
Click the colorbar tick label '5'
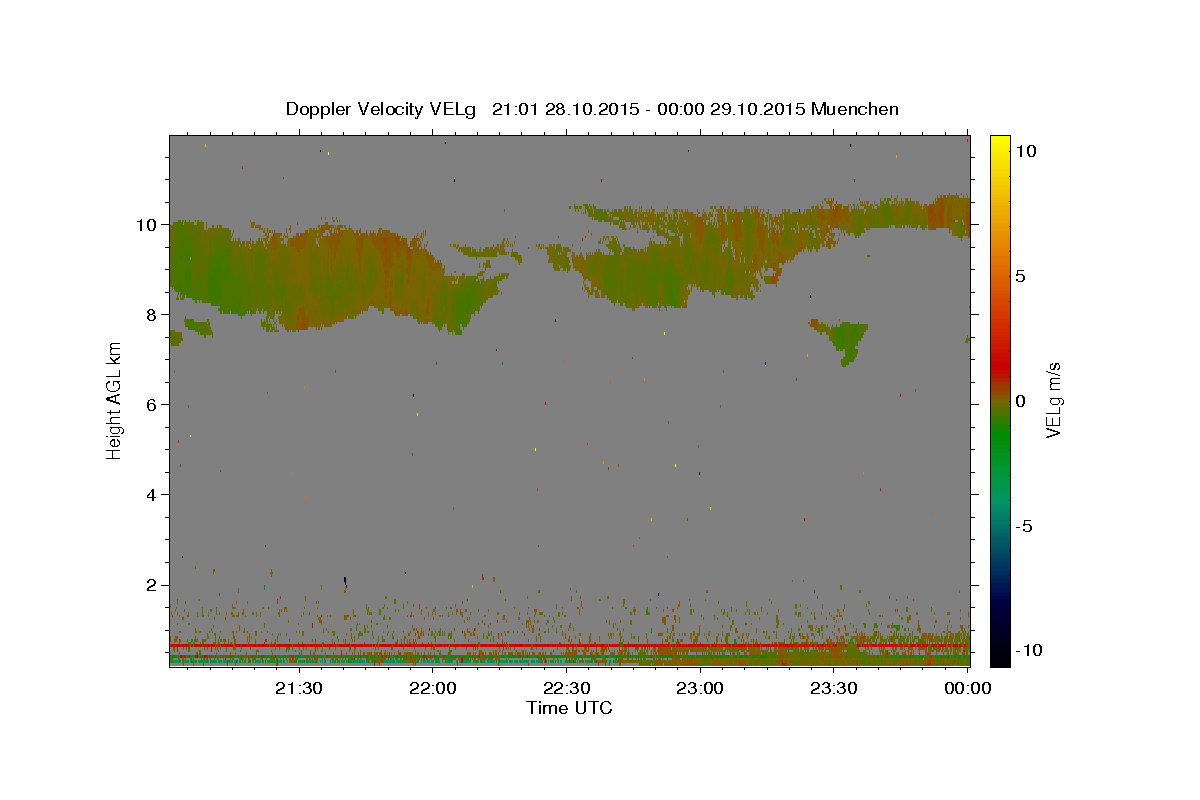pos(1020,276)
